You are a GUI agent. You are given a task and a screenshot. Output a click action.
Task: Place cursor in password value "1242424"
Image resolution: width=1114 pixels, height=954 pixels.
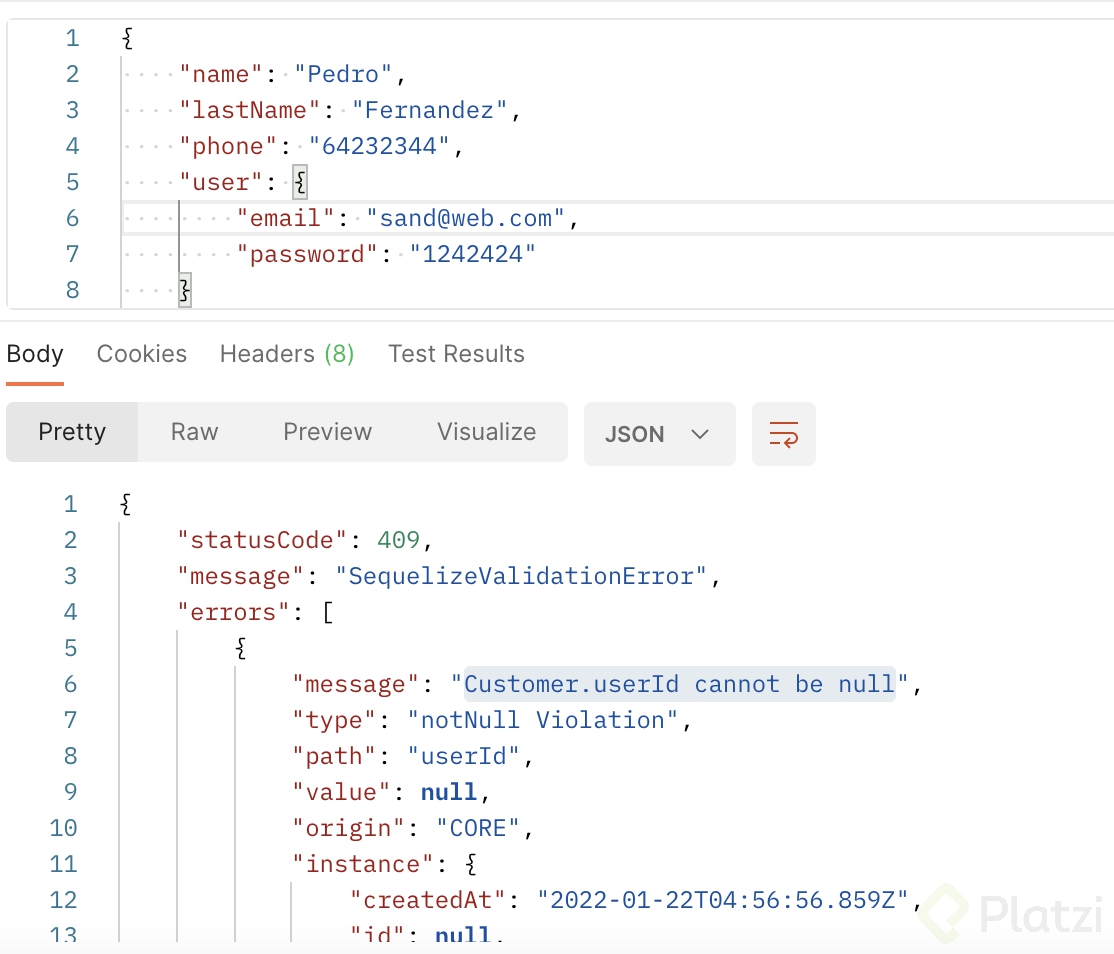coord(473,254)
